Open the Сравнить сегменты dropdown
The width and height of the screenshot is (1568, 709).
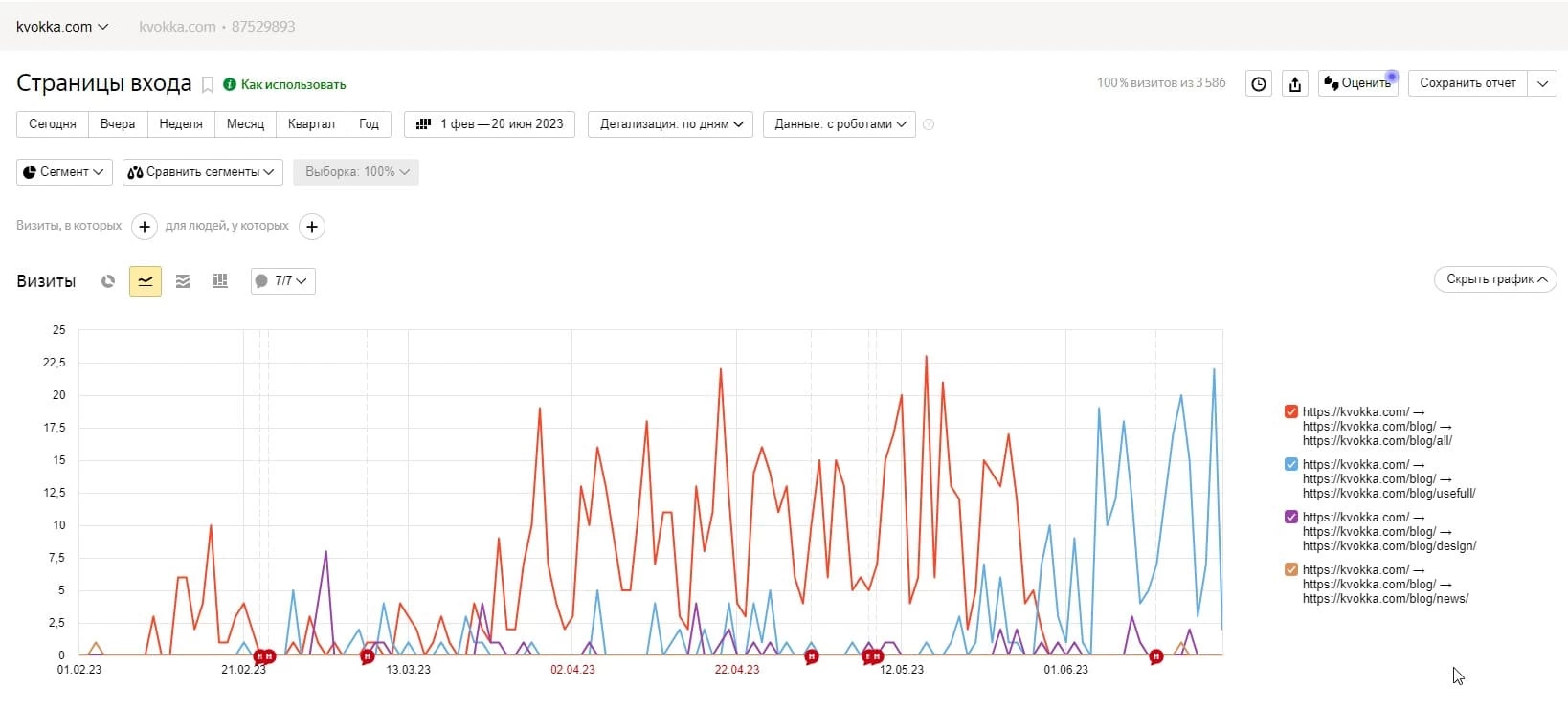(202, 172)
